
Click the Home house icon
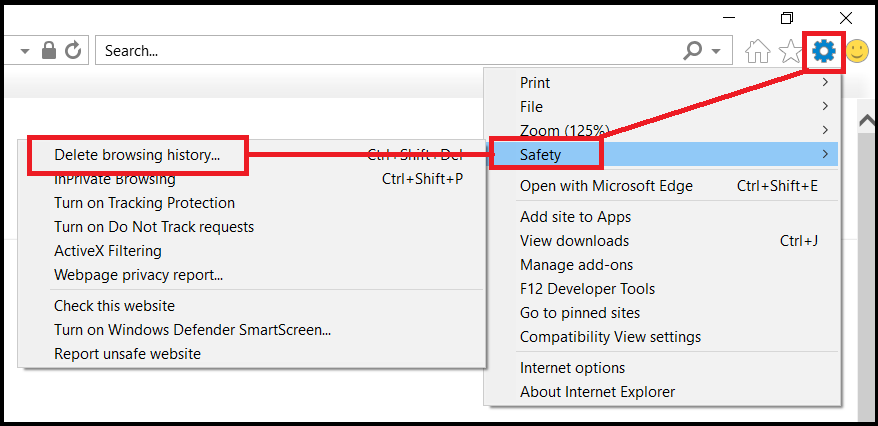tap(757, 52)
